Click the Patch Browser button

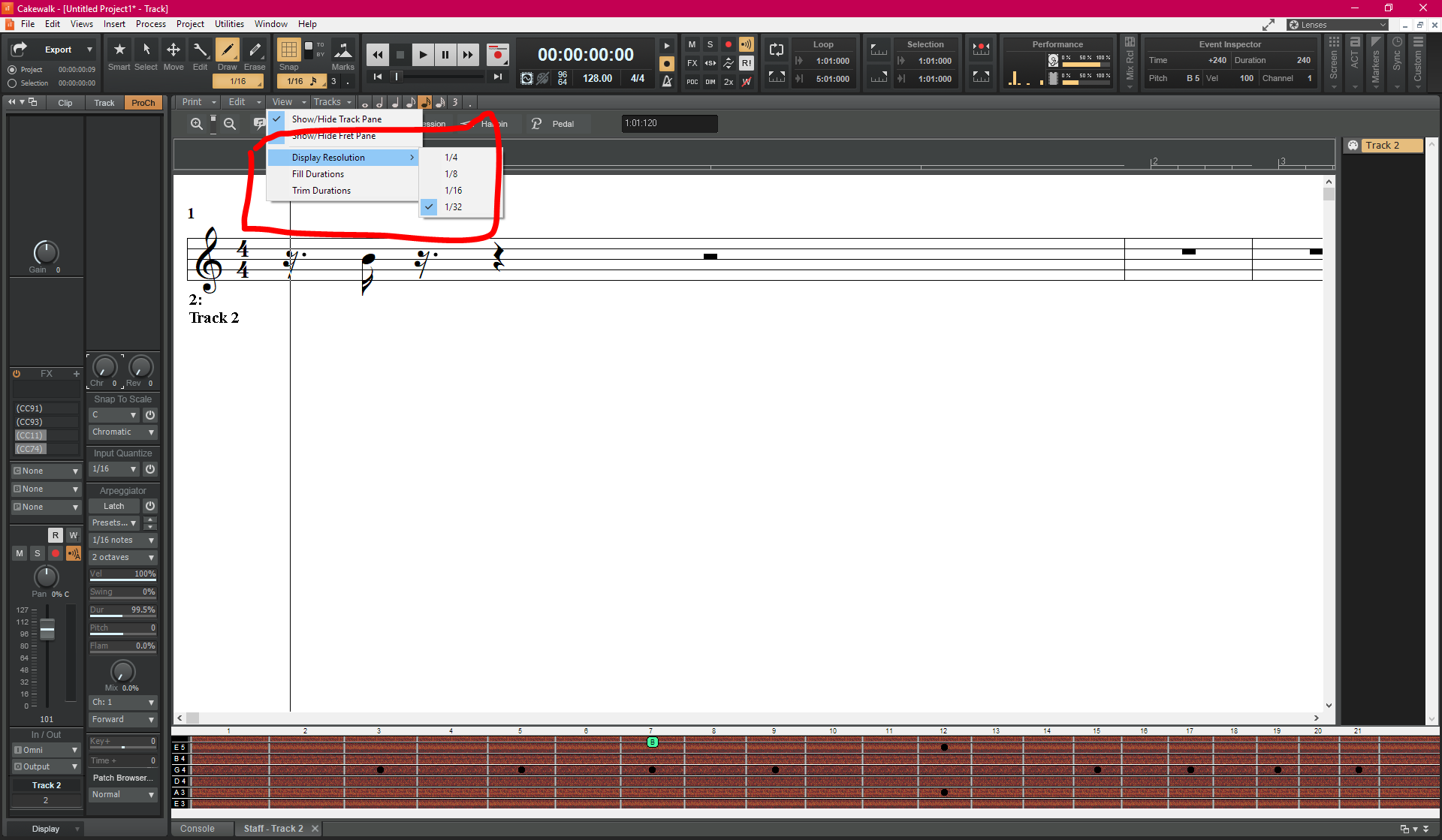tap(123, 778)
